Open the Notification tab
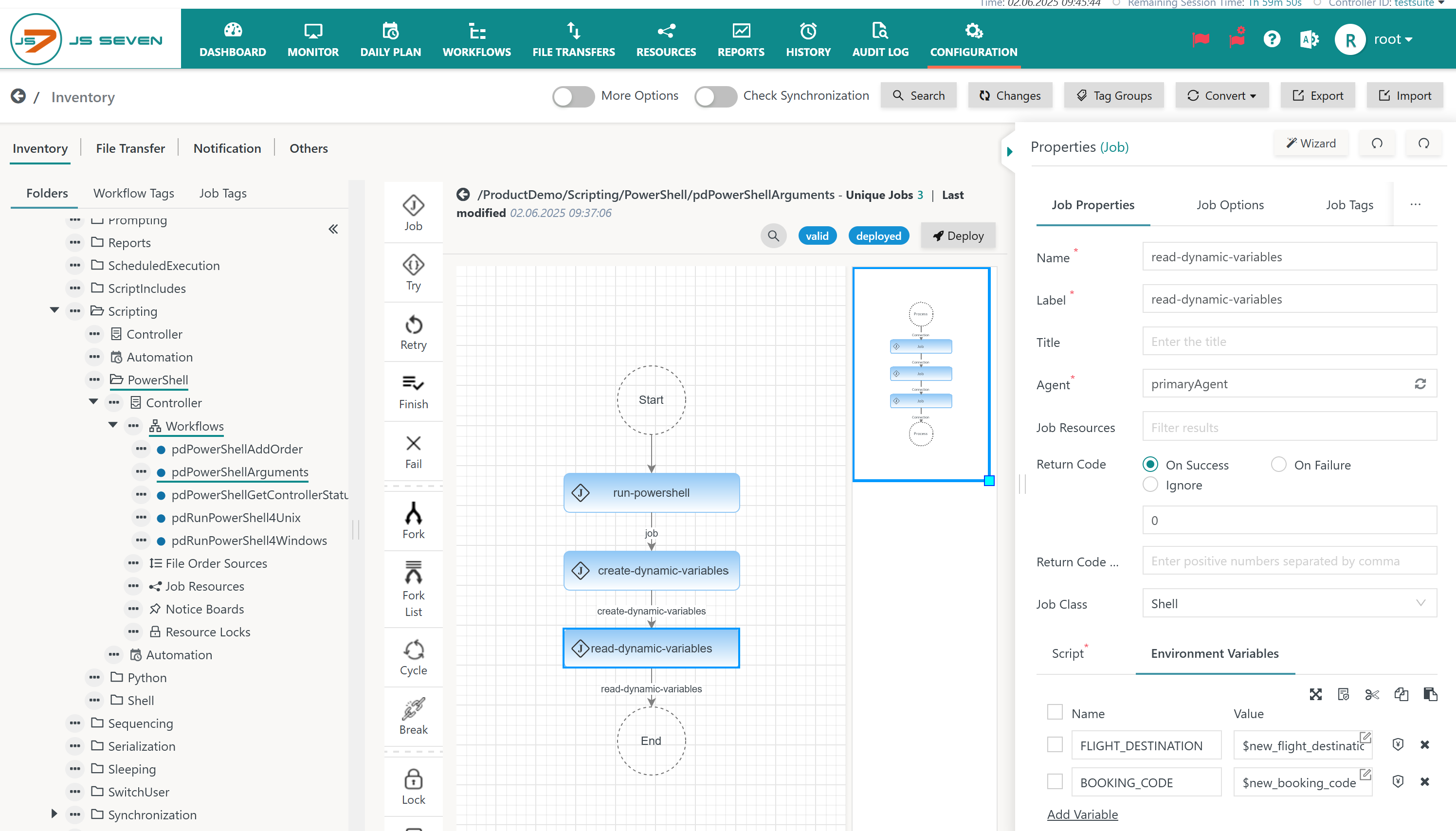Image resolution: width=1456 pixels, height=831 pixels. pos(227,148)
